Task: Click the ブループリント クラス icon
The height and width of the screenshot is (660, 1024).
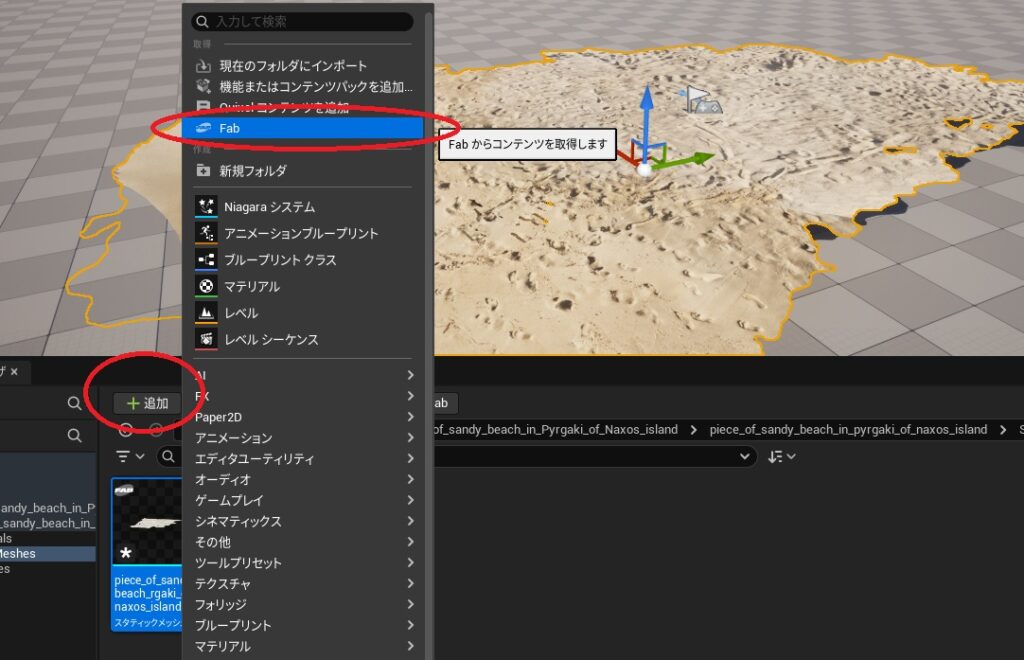Action: coord(205,260)
